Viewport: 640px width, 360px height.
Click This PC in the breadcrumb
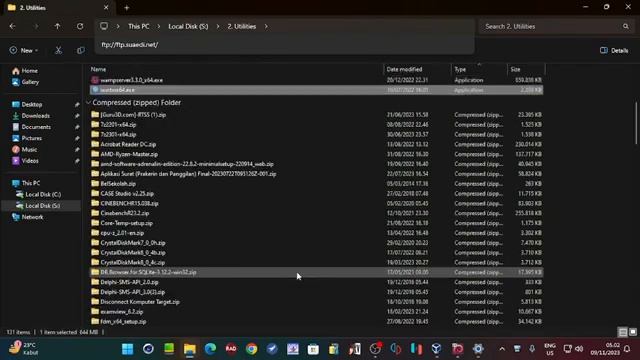[x=139, y=26]
